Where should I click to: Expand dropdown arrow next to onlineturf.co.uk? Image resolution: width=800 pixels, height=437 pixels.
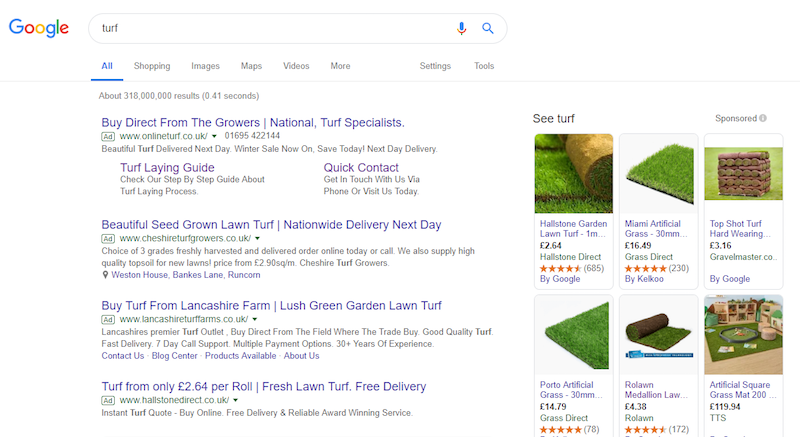(215, 136)
